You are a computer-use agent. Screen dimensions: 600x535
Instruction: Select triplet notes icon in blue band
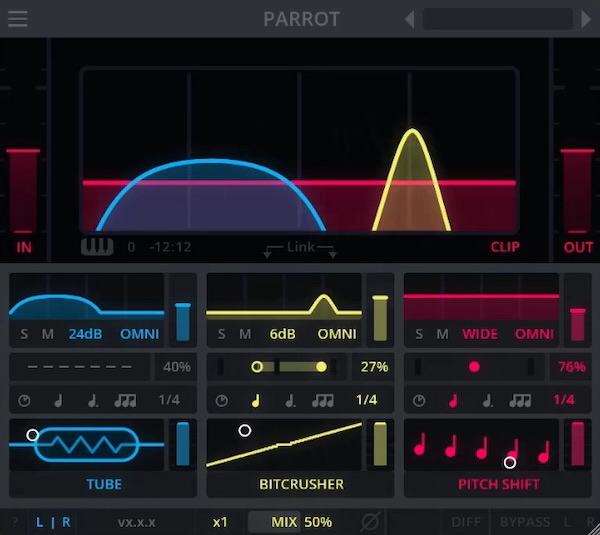click(126, 401)
